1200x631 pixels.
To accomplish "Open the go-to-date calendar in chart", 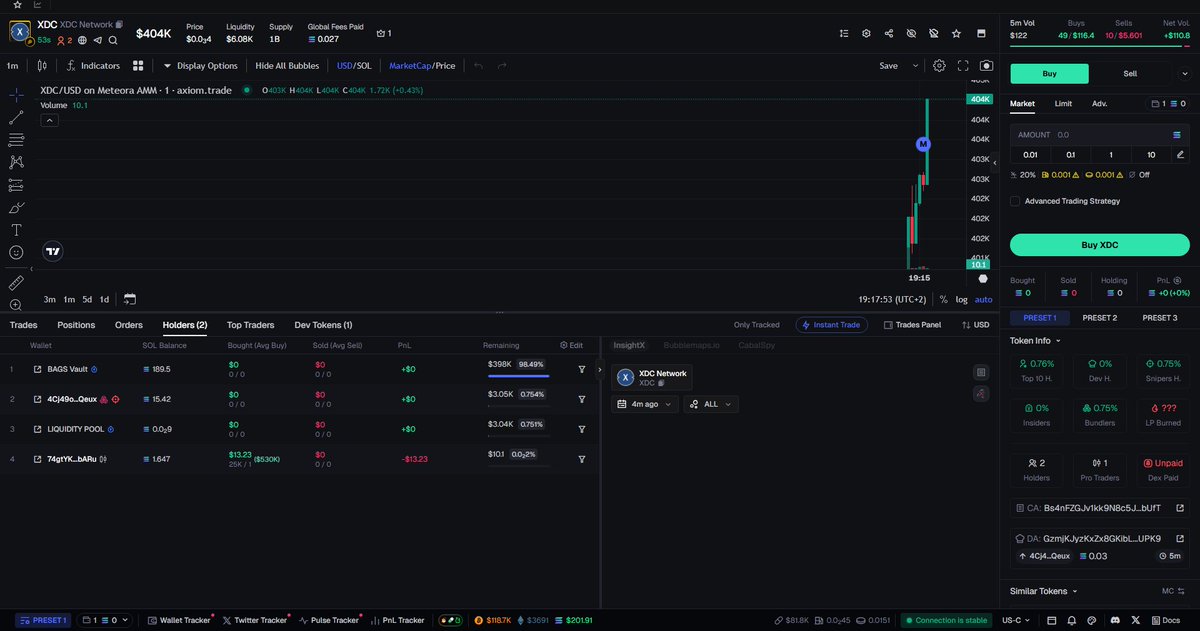I will pos(129,299).
